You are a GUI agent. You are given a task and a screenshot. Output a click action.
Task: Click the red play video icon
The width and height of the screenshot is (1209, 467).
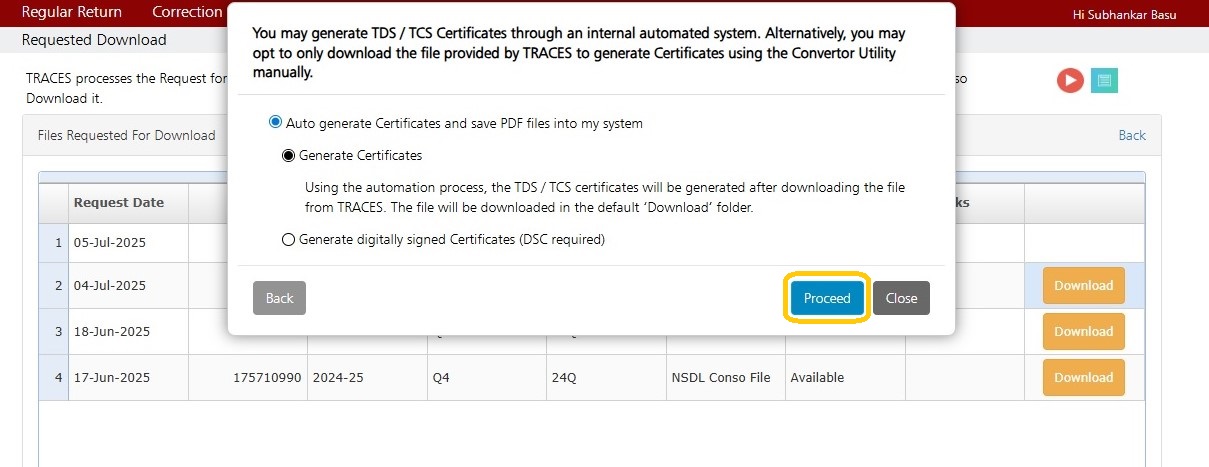(1070, 81)
